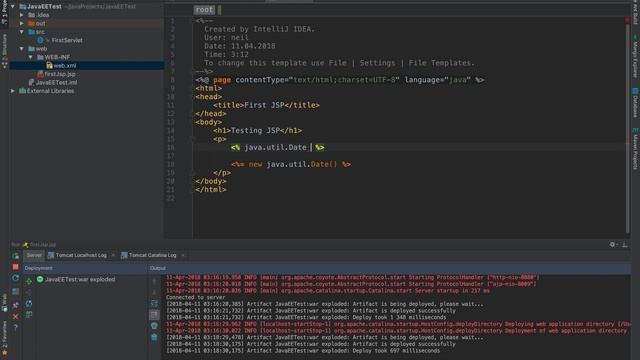Open the Ant Build side tab

point(636,12)
